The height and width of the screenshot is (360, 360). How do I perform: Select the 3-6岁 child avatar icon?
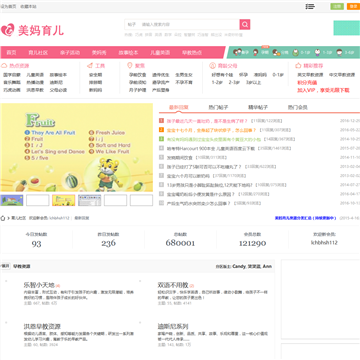[339, 52]
